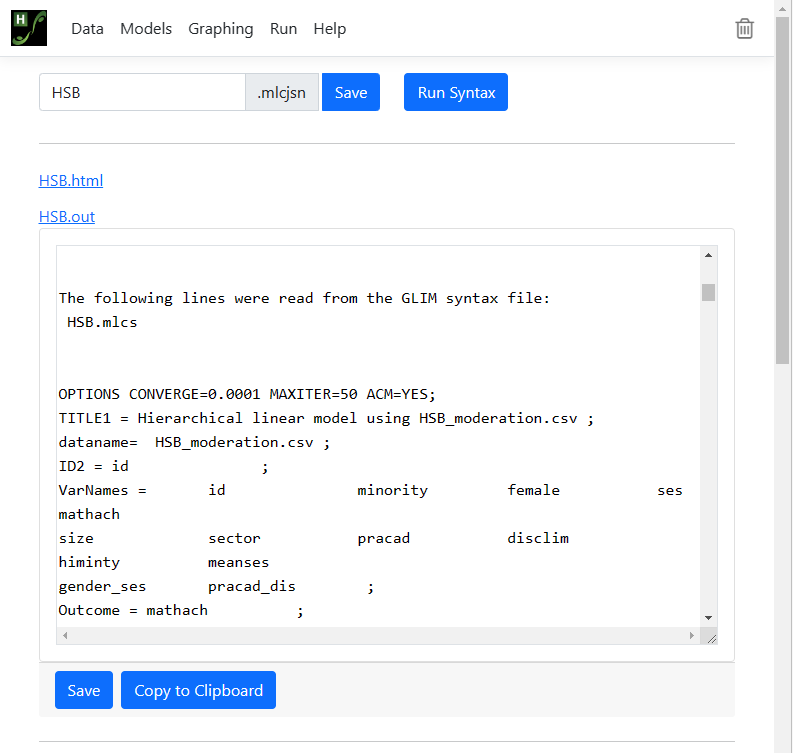The width and height of the screenshot is (793, 753).
Task: Click the output text area scroll-down arrow
Action: pos(709,618)
